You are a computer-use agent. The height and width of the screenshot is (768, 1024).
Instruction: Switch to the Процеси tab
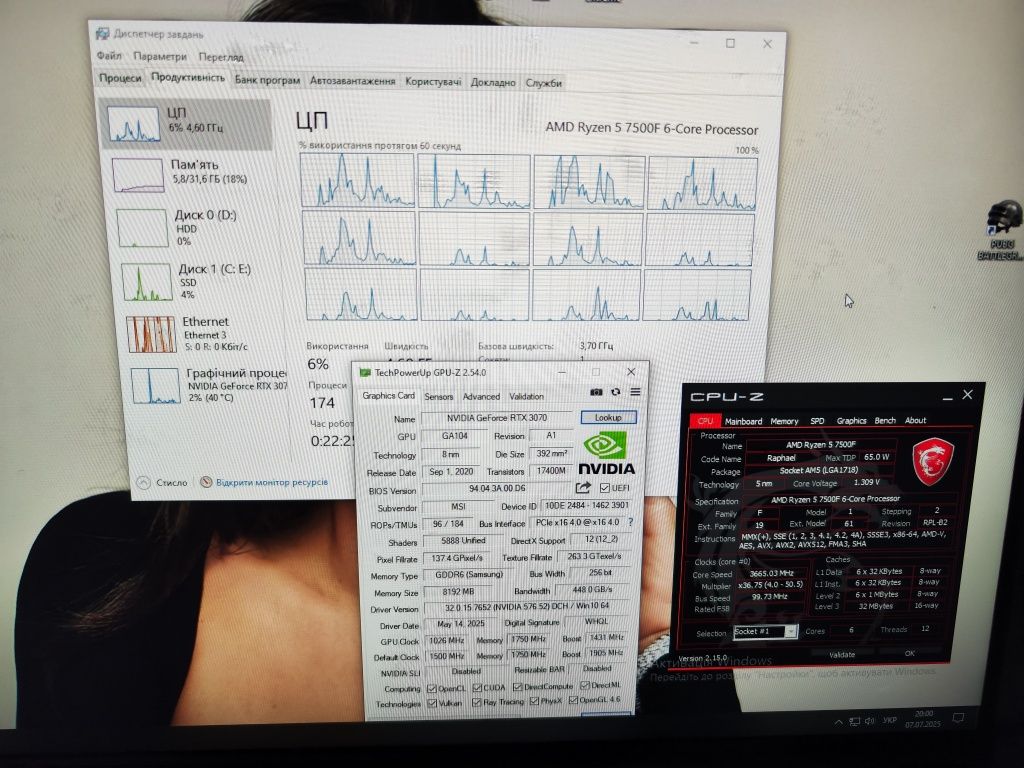click(x=120, y=78)
